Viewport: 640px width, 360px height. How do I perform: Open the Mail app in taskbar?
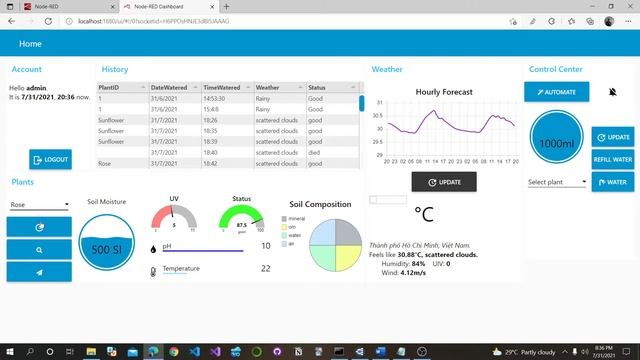[x=133, y=351]
